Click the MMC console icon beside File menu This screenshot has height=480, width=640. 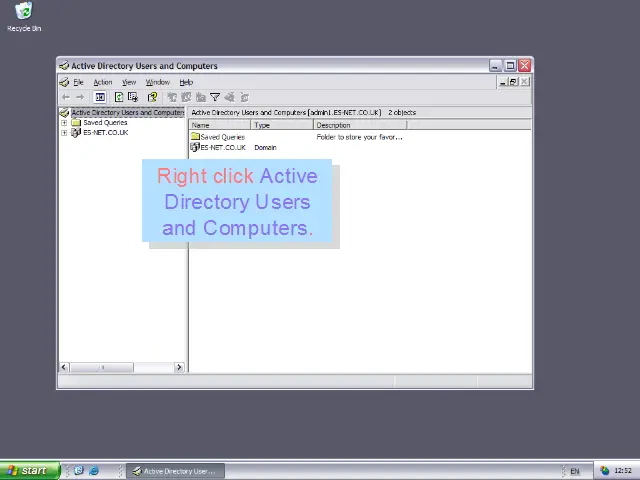point(64,82)
